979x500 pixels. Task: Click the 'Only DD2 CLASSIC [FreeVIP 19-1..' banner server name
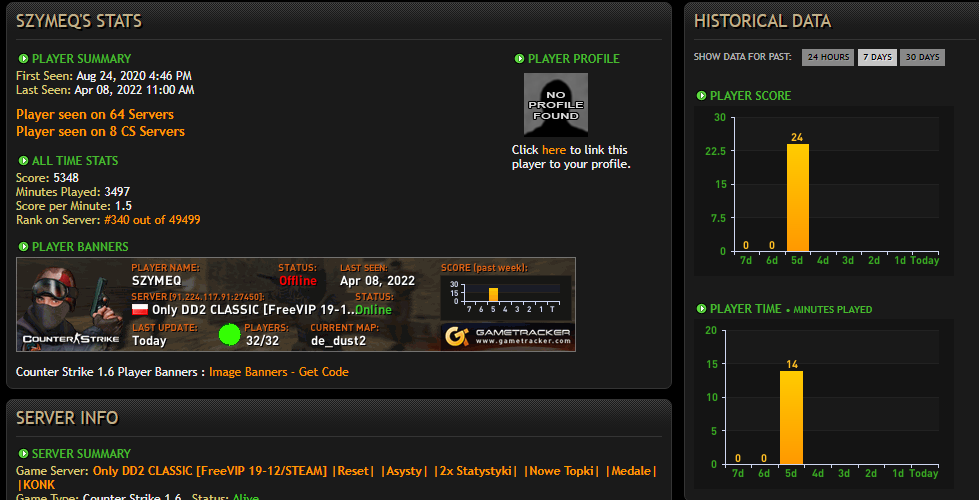click(253, 310)
